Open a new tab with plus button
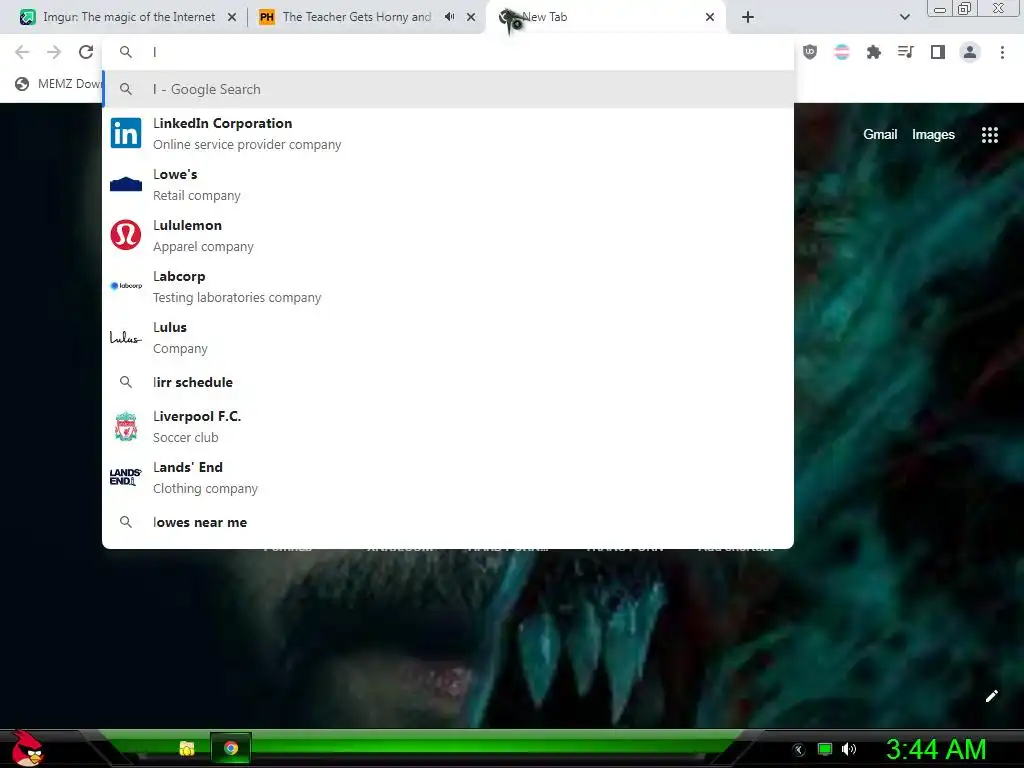This screenshot has height=768, width=1024. coord(748,17)
